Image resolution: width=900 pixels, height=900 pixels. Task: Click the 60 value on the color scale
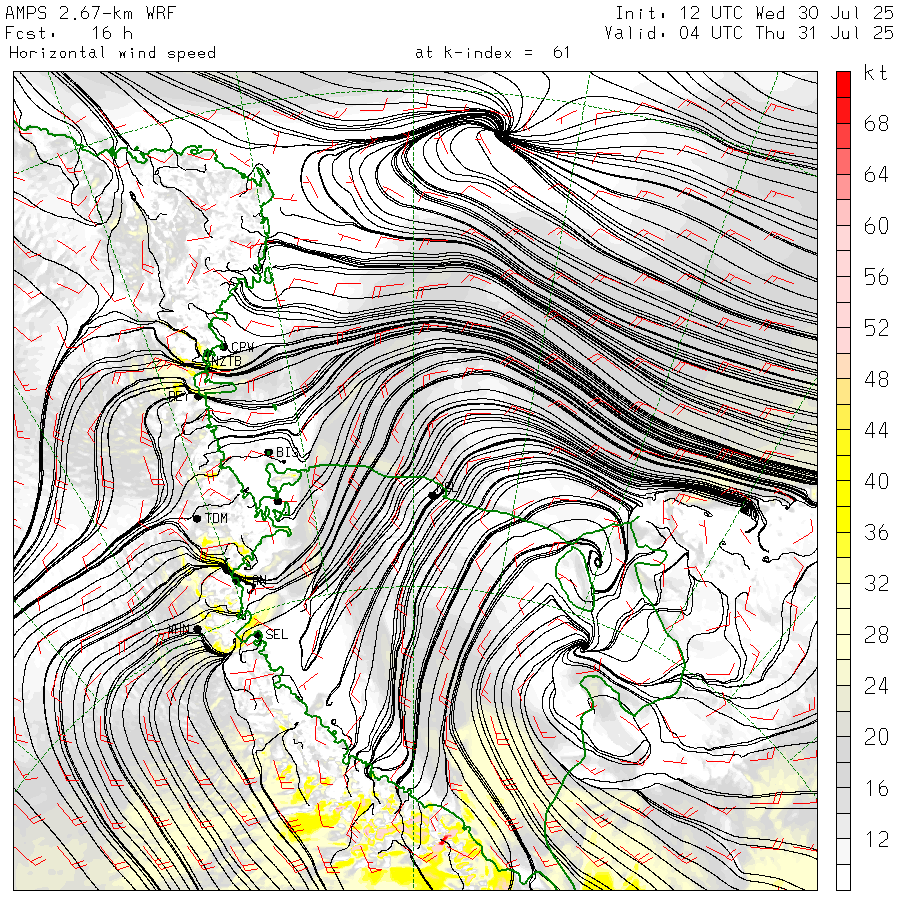pos(876,226)
